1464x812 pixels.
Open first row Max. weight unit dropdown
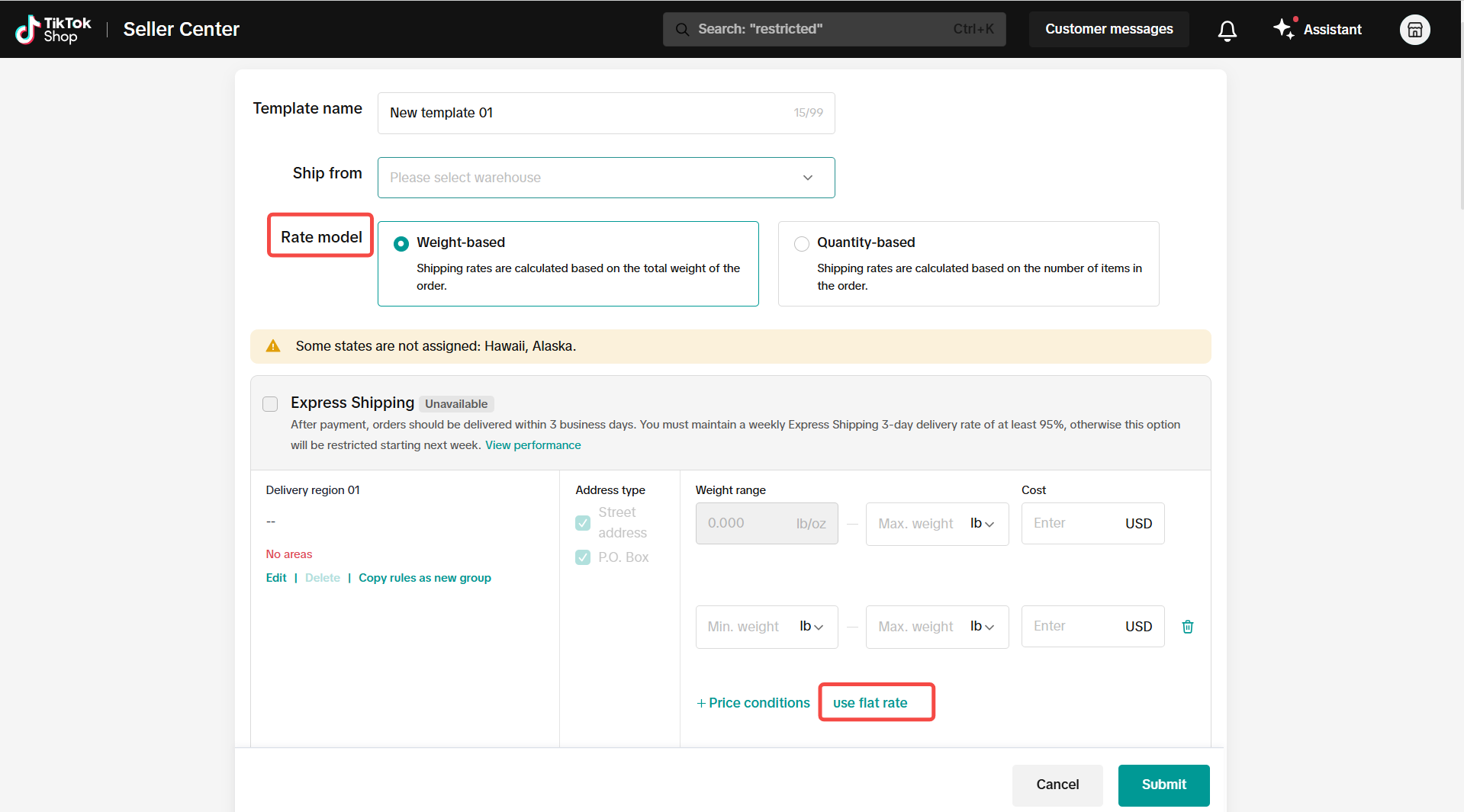click(982, 524)
